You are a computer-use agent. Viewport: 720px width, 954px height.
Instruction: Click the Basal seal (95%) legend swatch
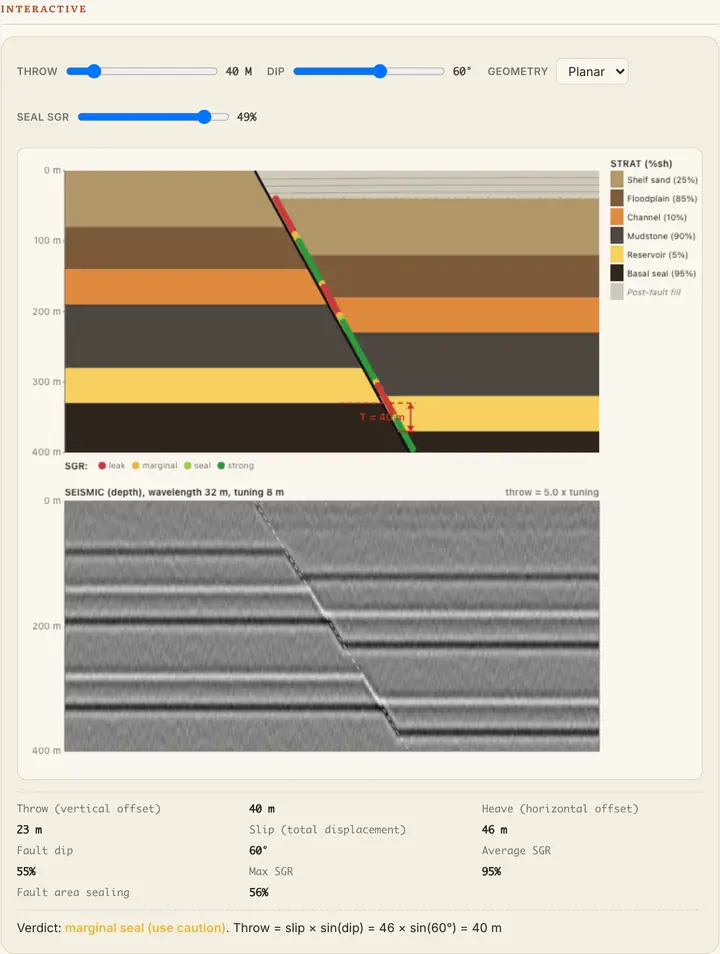pos(617,273)
